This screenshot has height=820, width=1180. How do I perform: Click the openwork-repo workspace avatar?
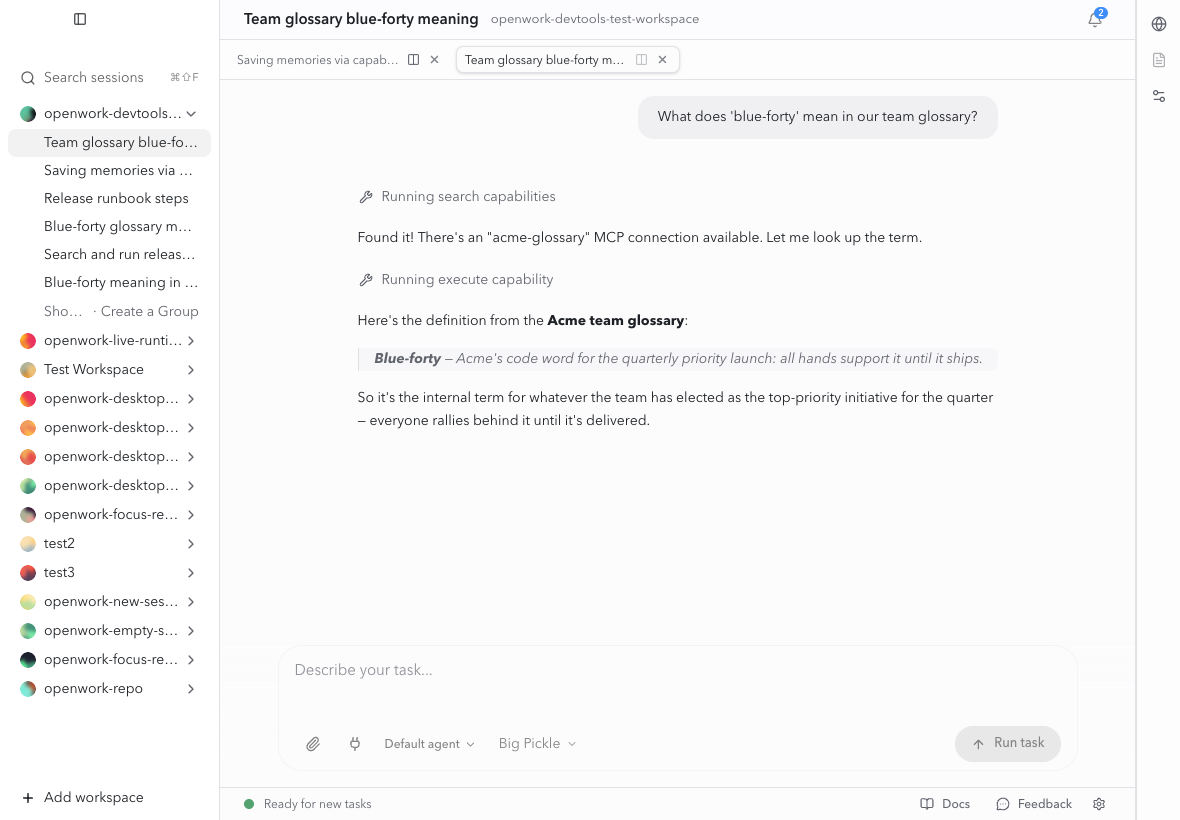point(28,689)
